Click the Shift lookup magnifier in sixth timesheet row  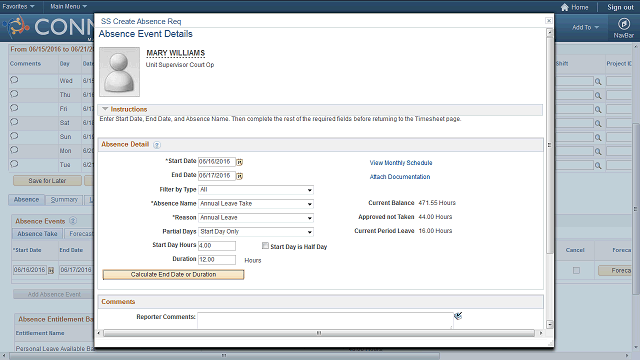598,151
